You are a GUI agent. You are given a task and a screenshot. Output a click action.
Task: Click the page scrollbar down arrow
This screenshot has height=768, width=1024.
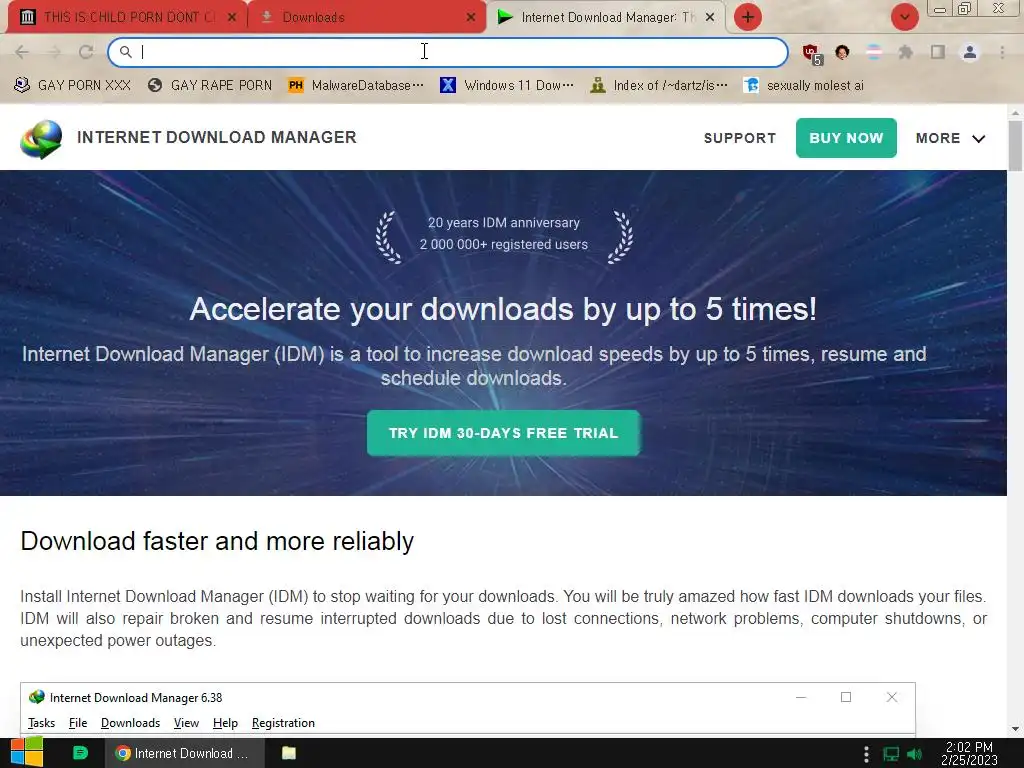[x=1016, y=729]
